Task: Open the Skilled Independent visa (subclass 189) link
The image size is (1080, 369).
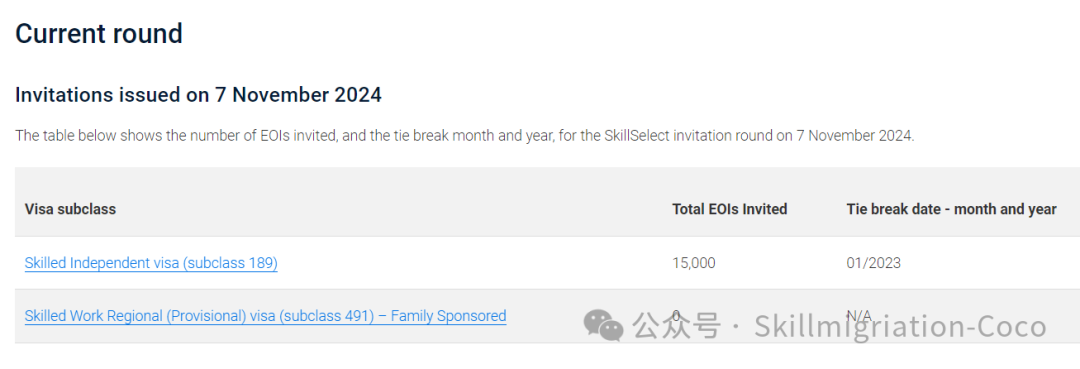Action: [151, 263]
